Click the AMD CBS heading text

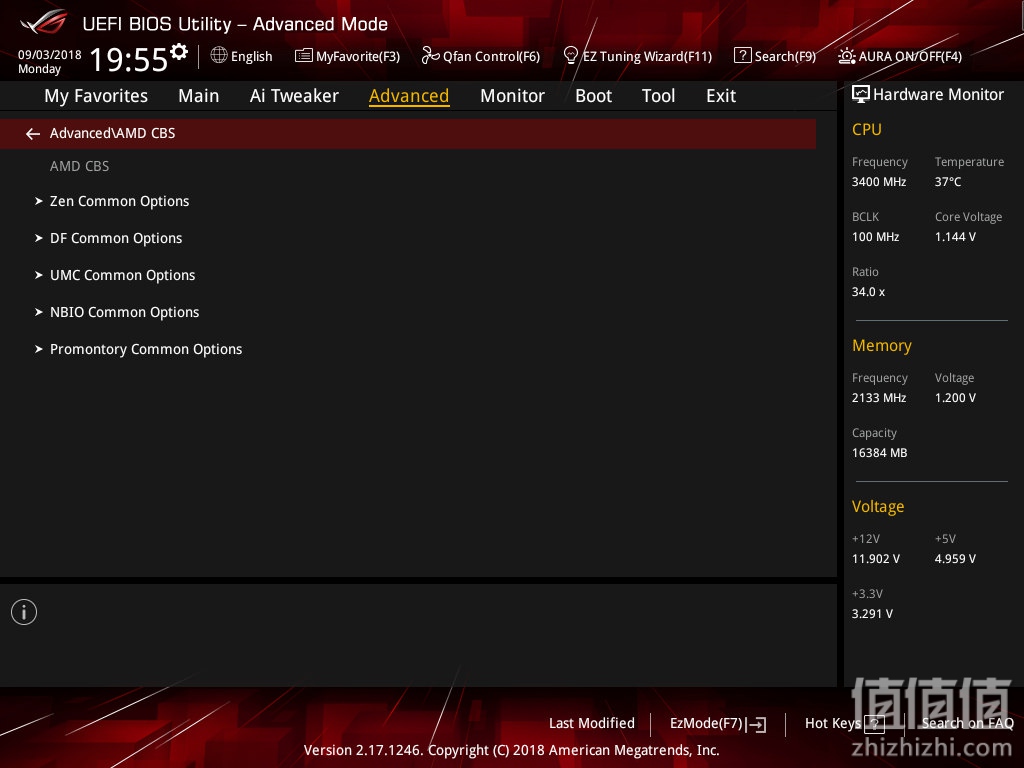coord(80,167)
